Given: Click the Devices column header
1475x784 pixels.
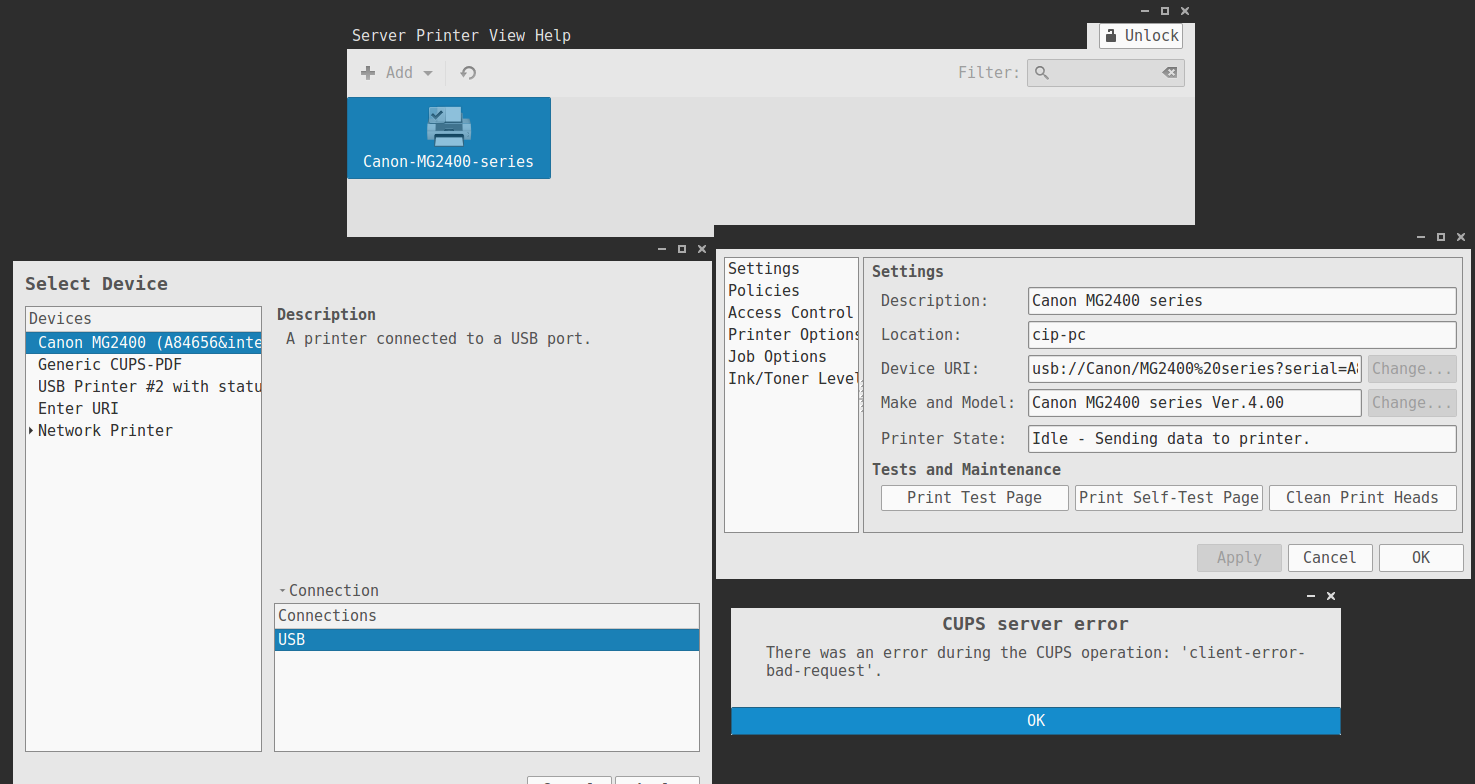Looking at the screenshot, I should [x=144, y=319].
